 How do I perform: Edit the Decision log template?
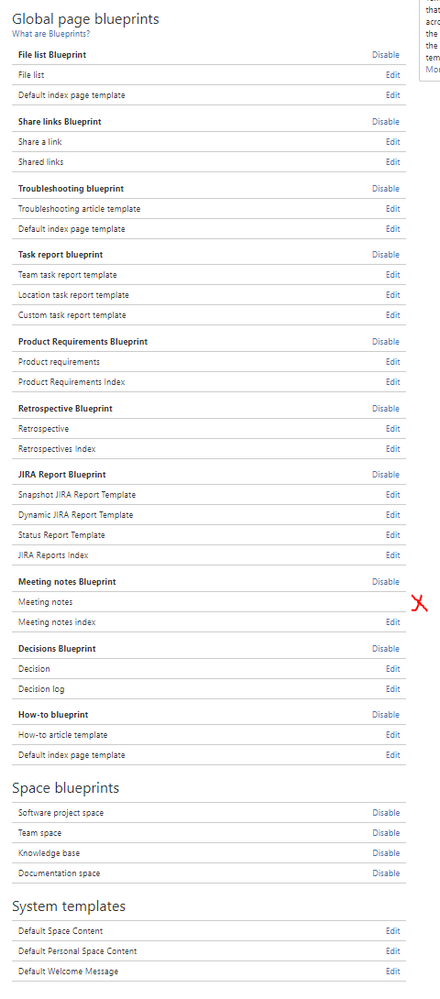(x=393, y=689)
